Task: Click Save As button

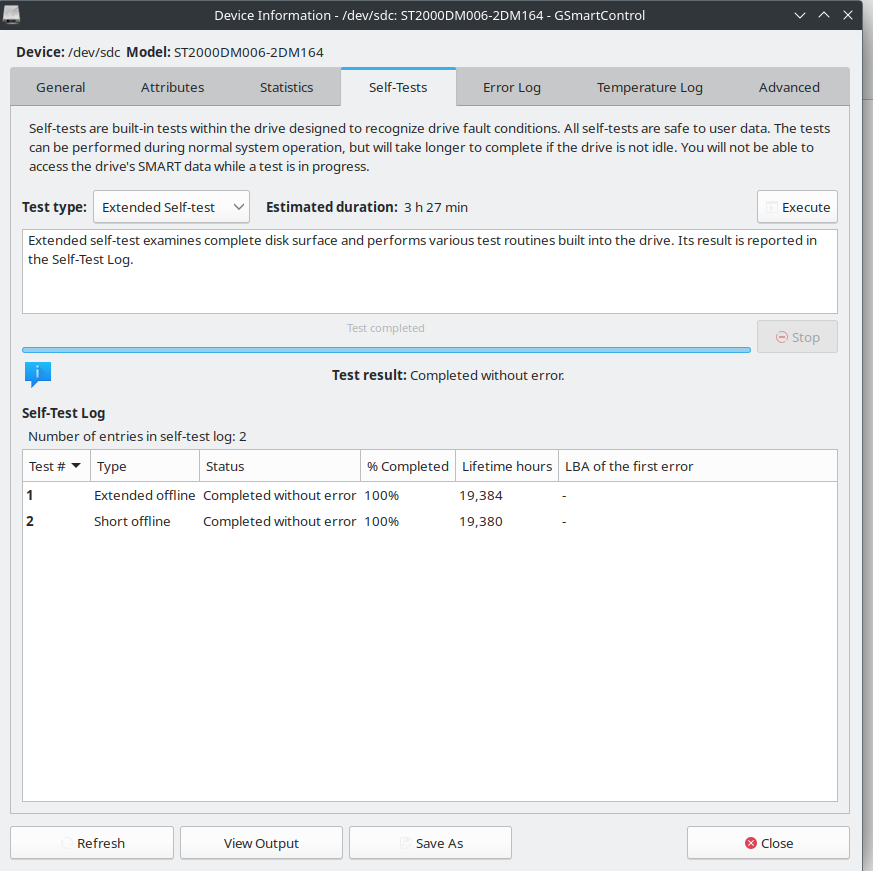Action: 430,843
